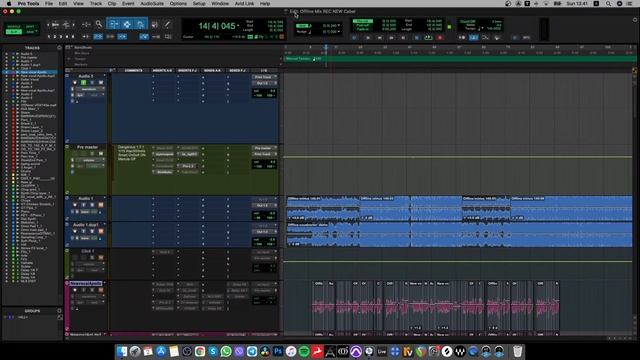Image resolution: width=640 pixels, height=360 pixels.
Task: Open Audio 5 track view selector
Action: coord(89,89)
